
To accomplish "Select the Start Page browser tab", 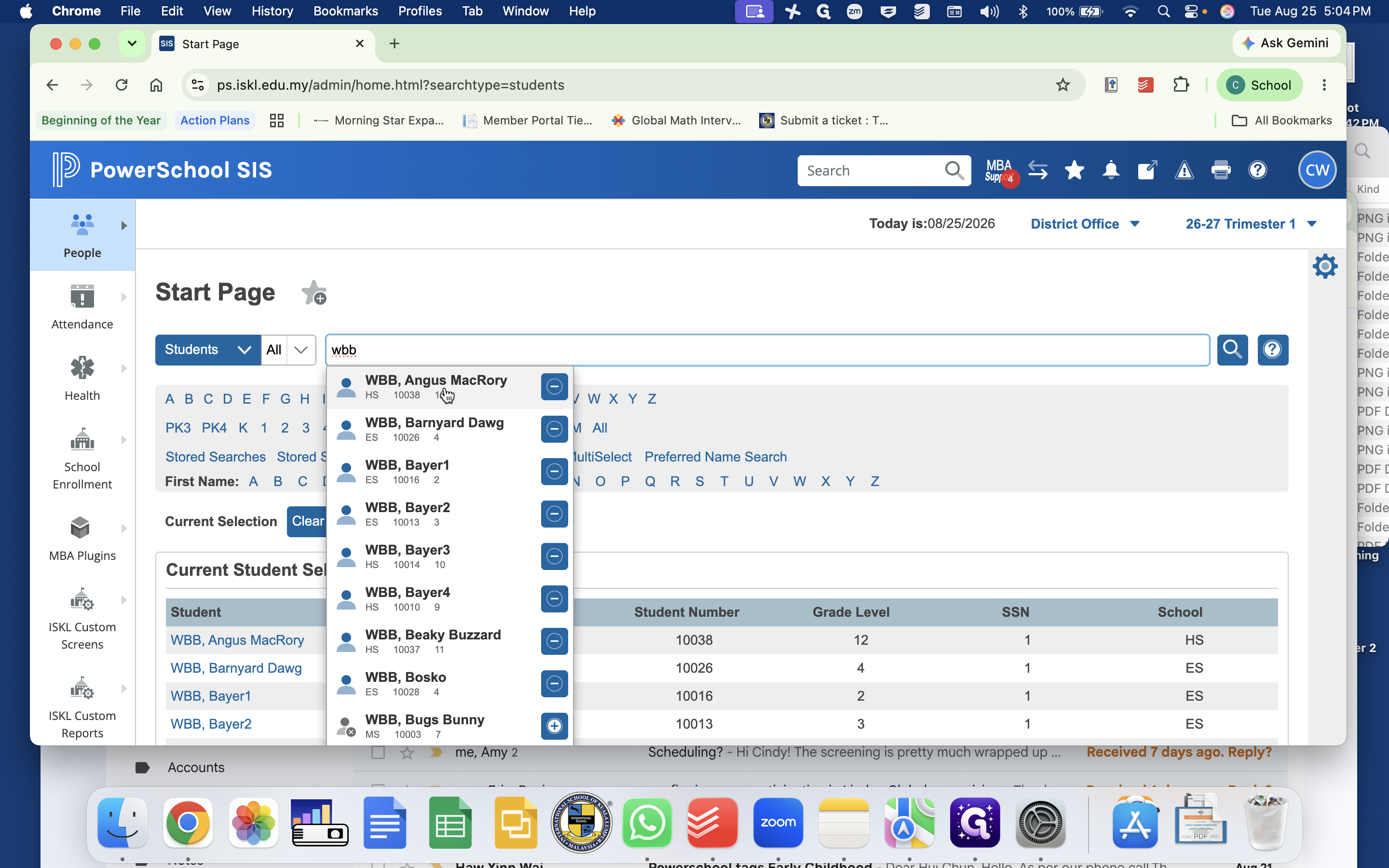I will point(263,44).
